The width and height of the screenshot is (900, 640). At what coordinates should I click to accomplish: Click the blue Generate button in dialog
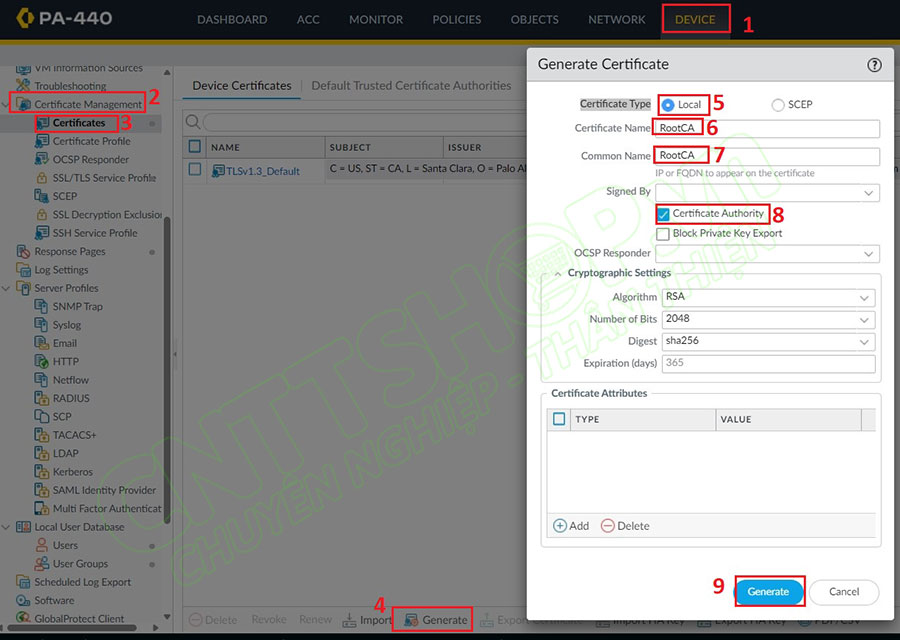coord(768,592)
